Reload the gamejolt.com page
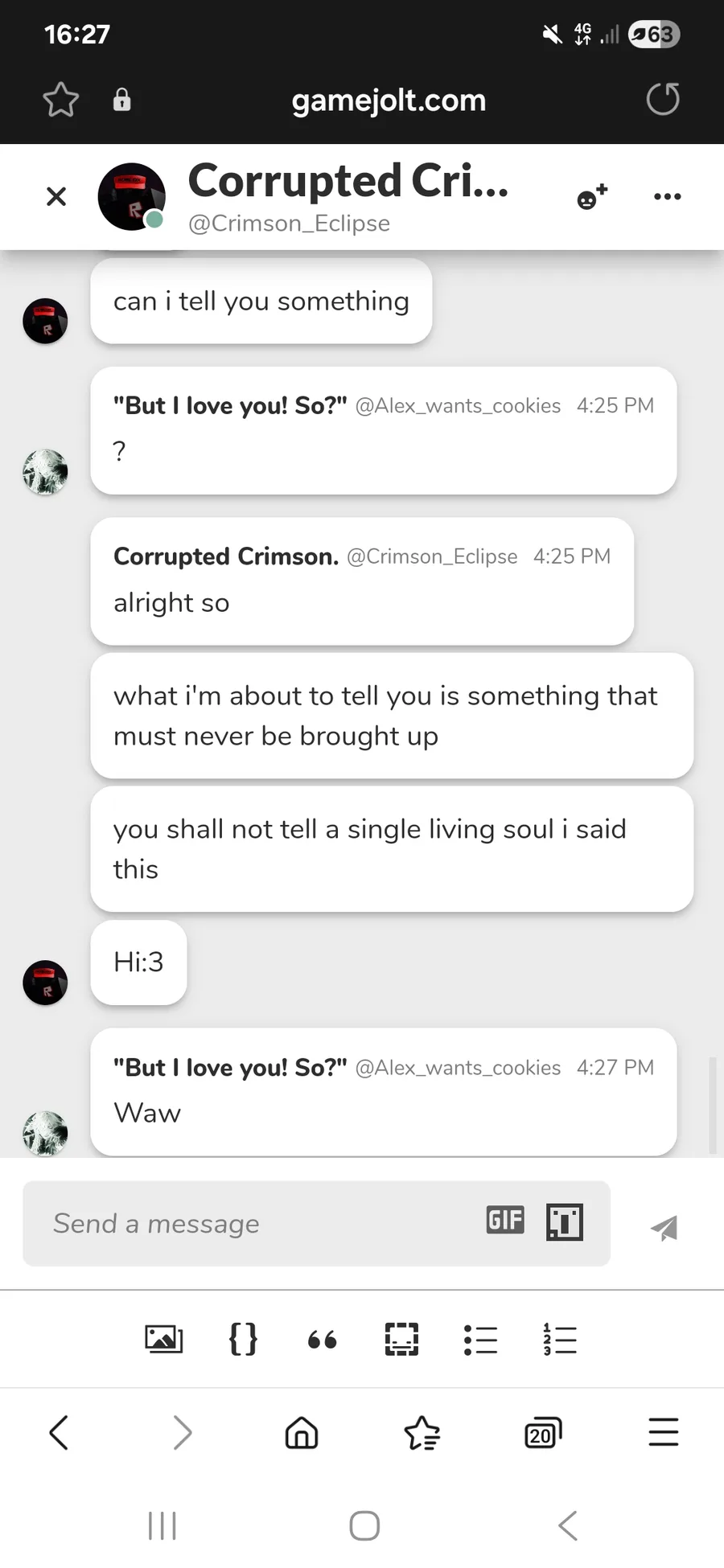 (x=663, y=100)
